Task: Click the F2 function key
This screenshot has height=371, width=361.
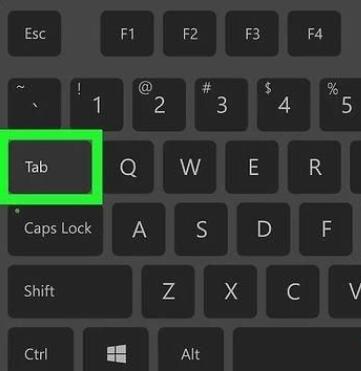Action: (x=190, y=33)
